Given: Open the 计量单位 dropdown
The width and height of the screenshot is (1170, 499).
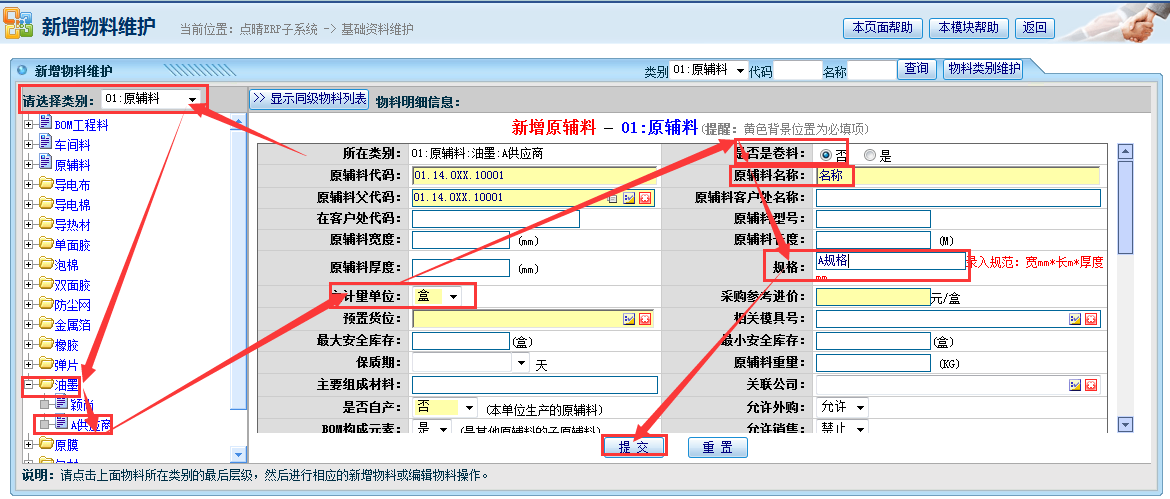Looking at the screenshot, I should (455, 297).
